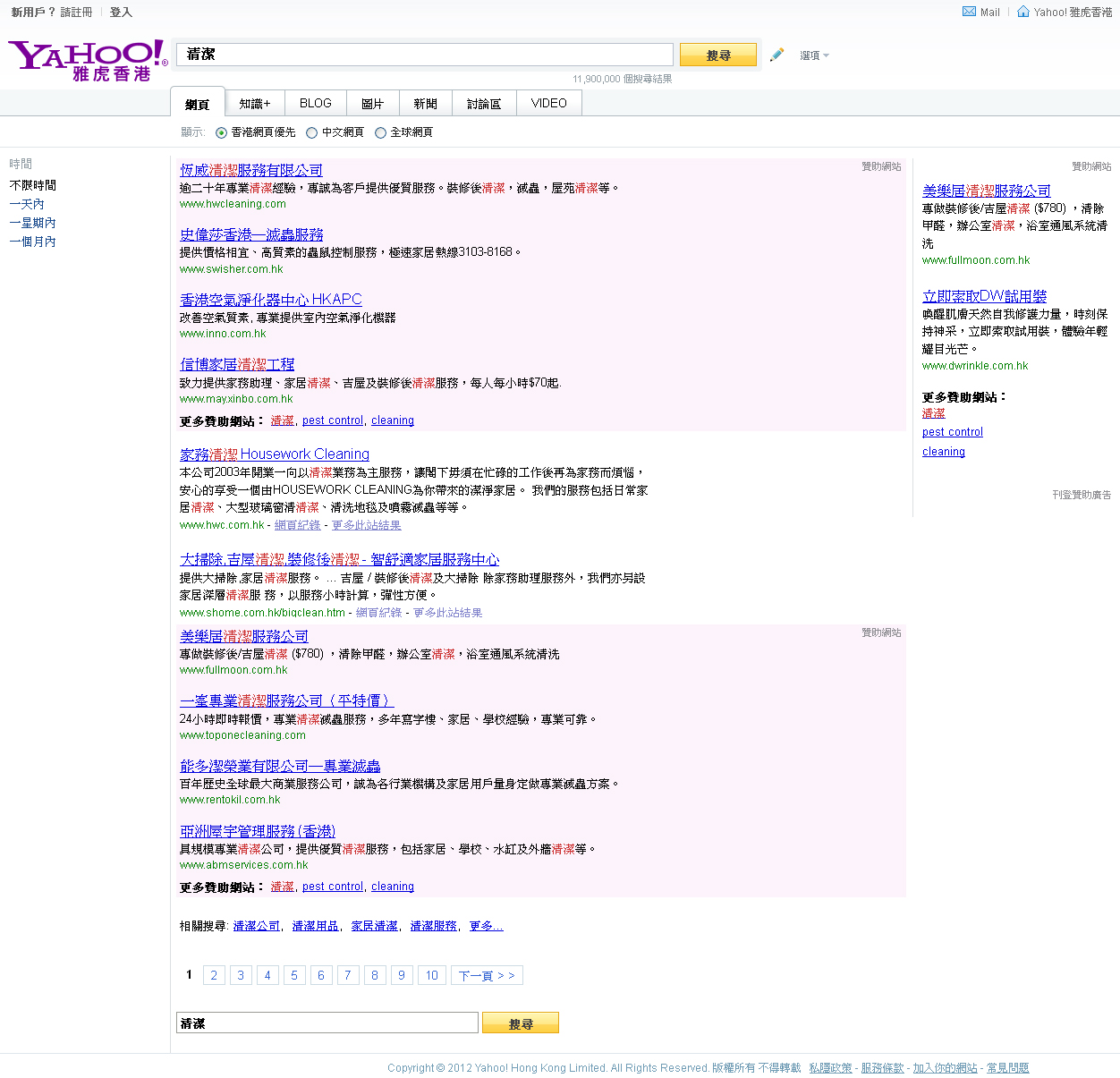Go to results page 5
The width and height of the screenshot is (1120, 1078).
point(294,975)
